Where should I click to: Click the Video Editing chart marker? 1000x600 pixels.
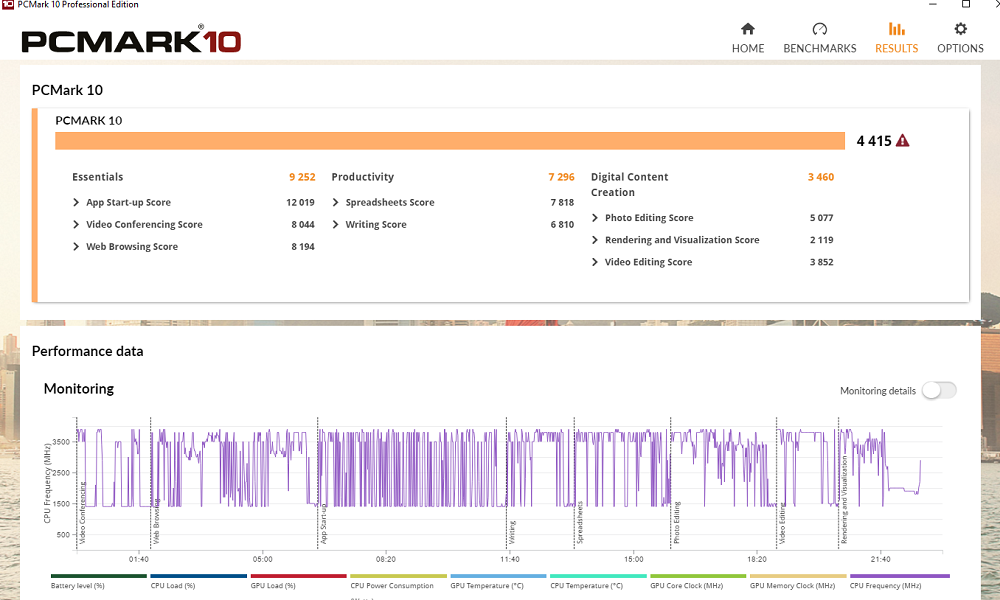(783, 523)
